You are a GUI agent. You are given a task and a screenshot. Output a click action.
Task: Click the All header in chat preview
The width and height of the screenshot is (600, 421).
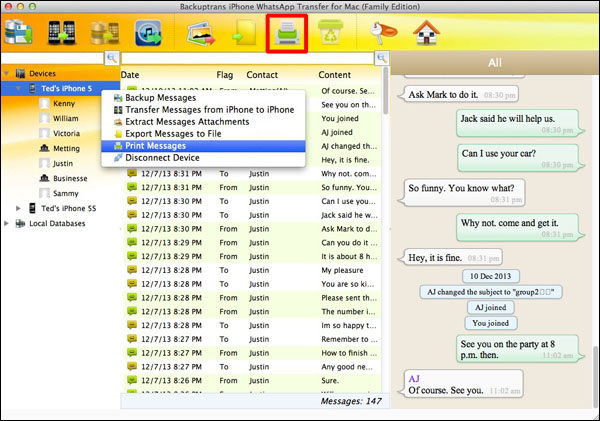pyautogui.click(x=495, y=62)
